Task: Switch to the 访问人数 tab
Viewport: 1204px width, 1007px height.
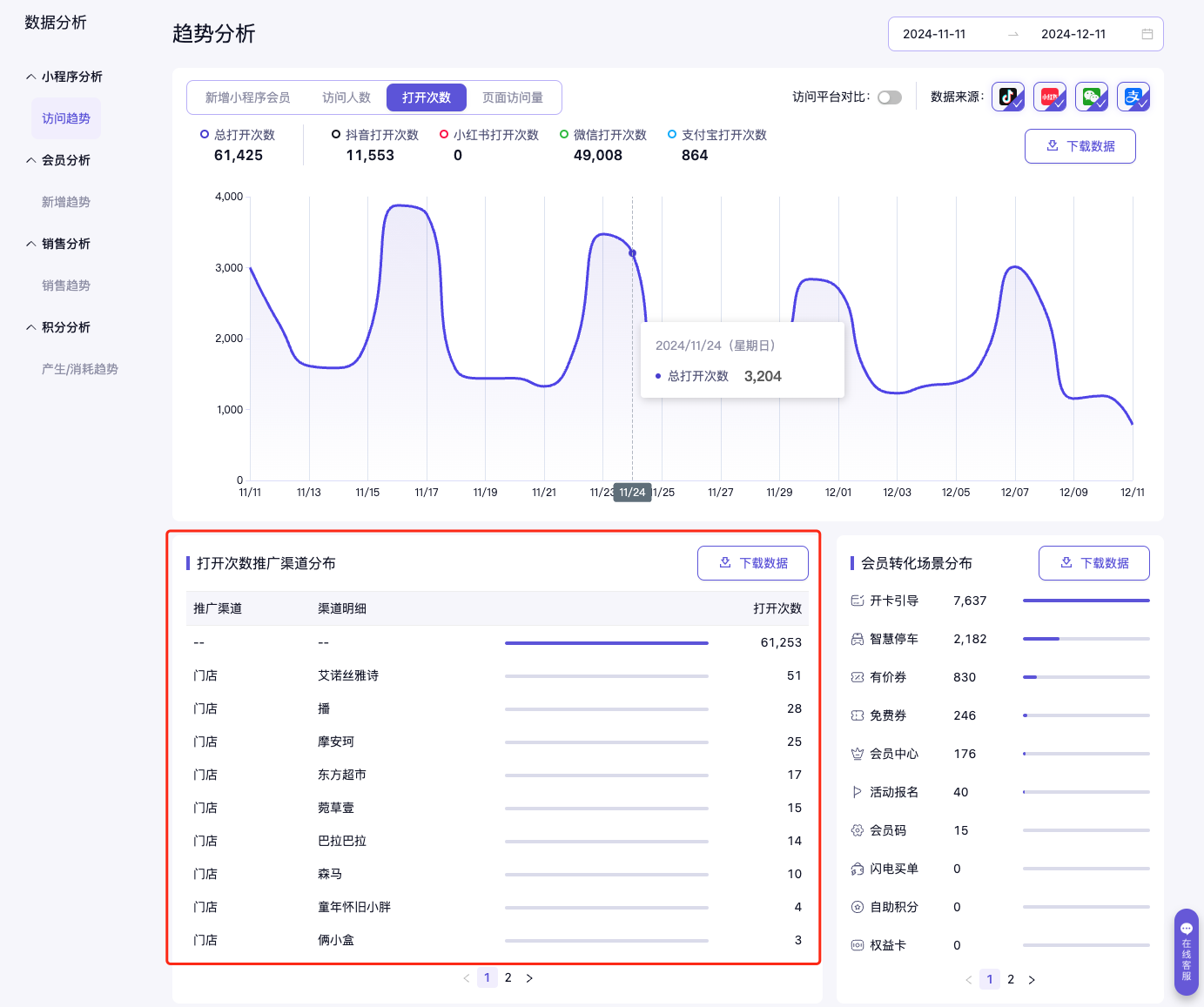Action: click(346, 97)
